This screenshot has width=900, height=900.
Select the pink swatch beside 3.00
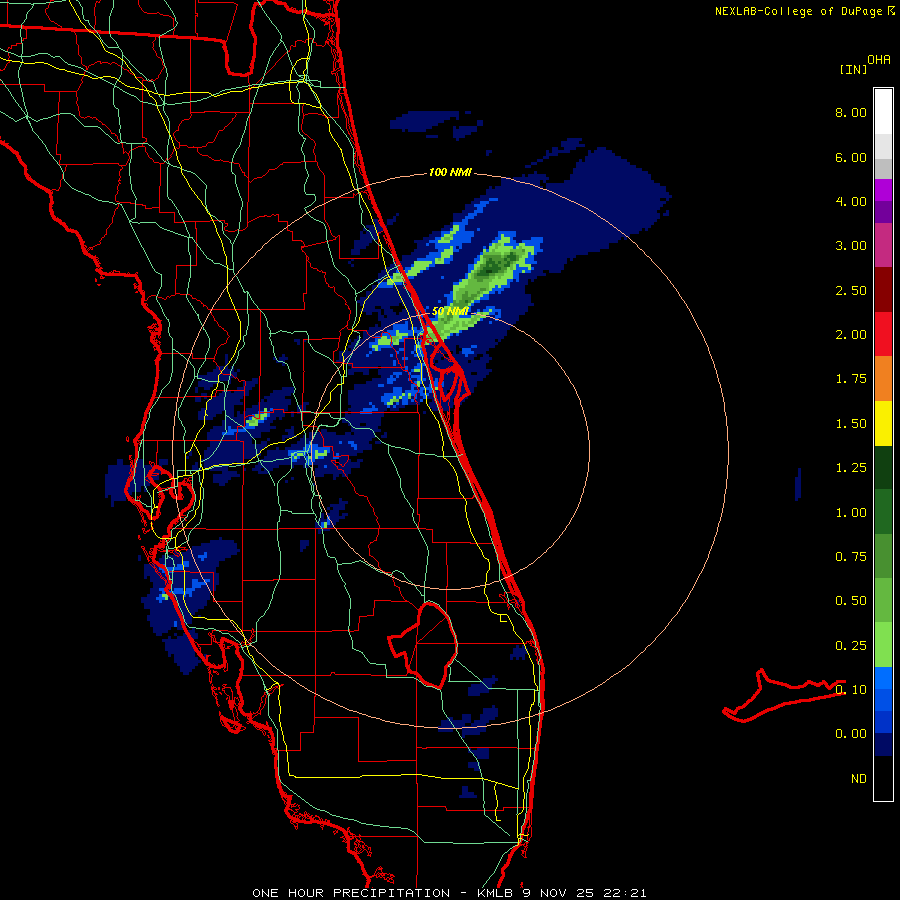(x=883, y=246)
